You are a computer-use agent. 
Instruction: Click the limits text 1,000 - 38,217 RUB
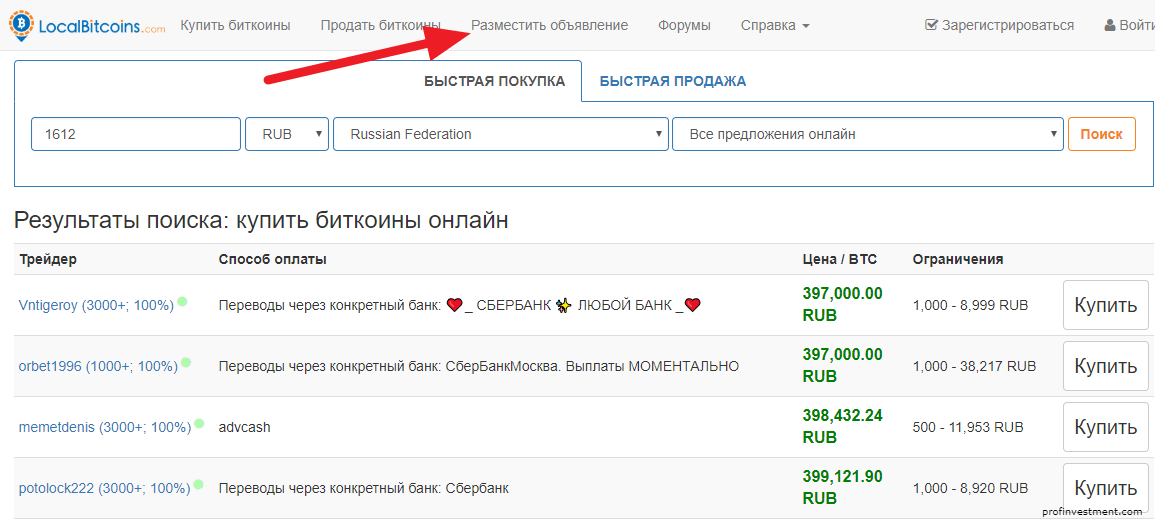tap(974, 366)
